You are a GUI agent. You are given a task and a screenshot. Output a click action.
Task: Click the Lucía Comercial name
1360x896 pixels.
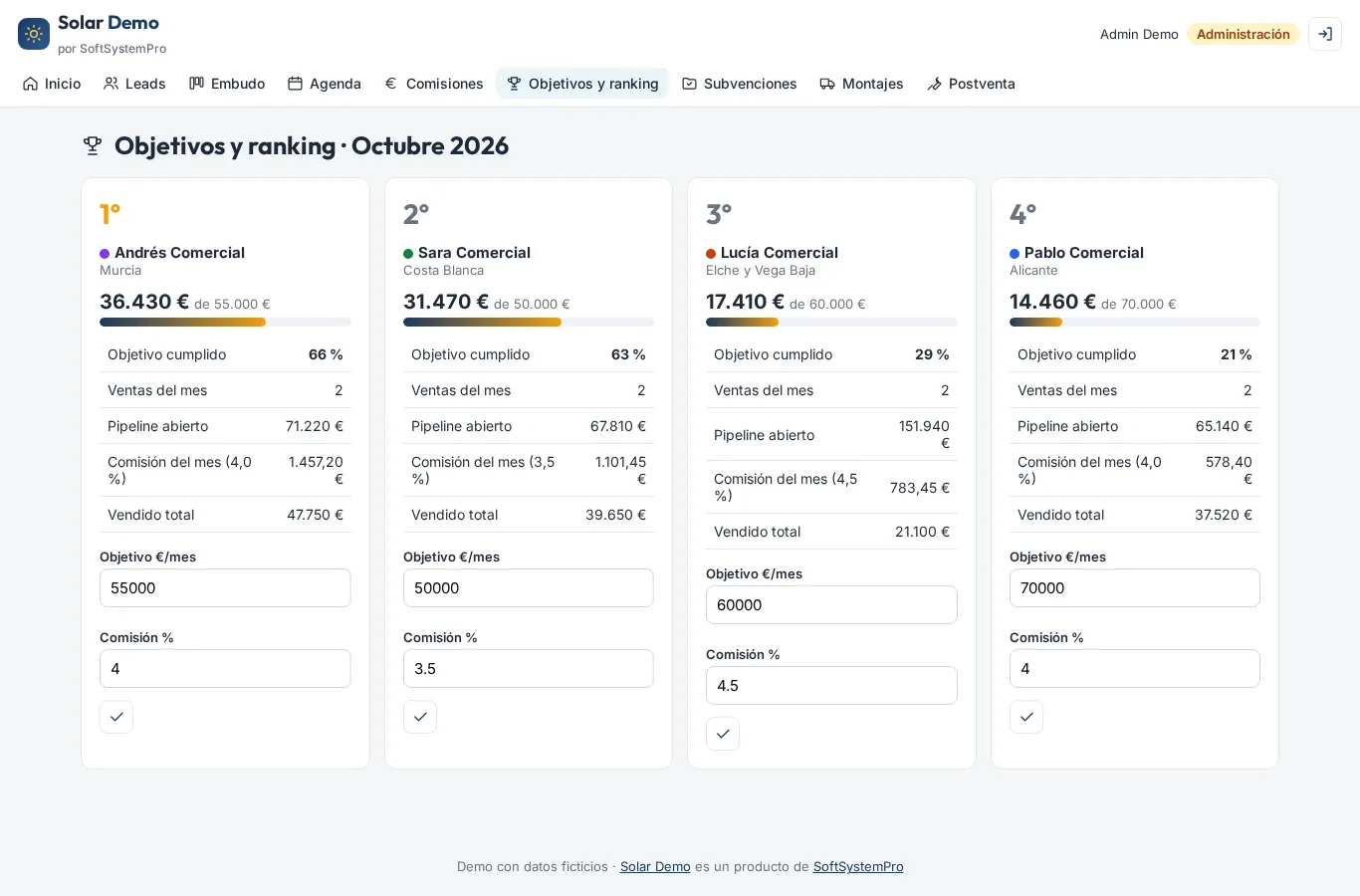[x=780, y=253]
